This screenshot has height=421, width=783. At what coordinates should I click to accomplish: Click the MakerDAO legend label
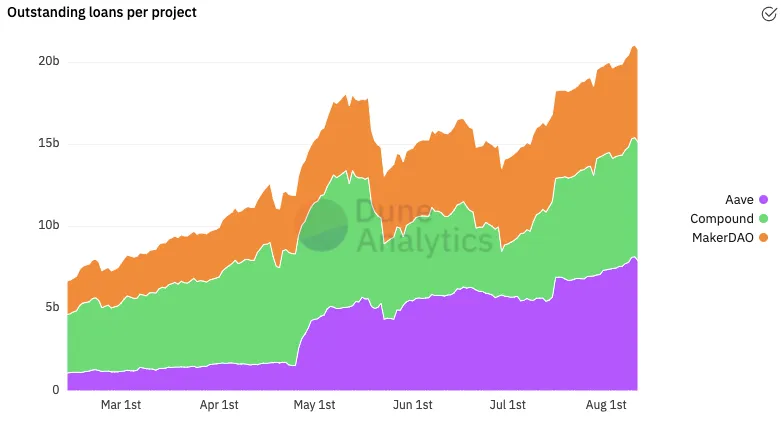[723, 238]
